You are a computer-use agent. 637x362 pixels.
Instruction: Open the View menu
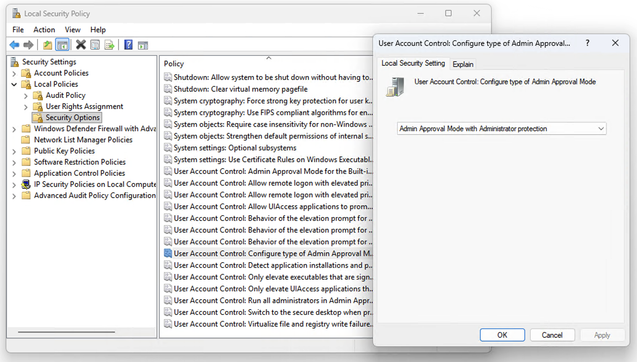[x=72, y=30]
